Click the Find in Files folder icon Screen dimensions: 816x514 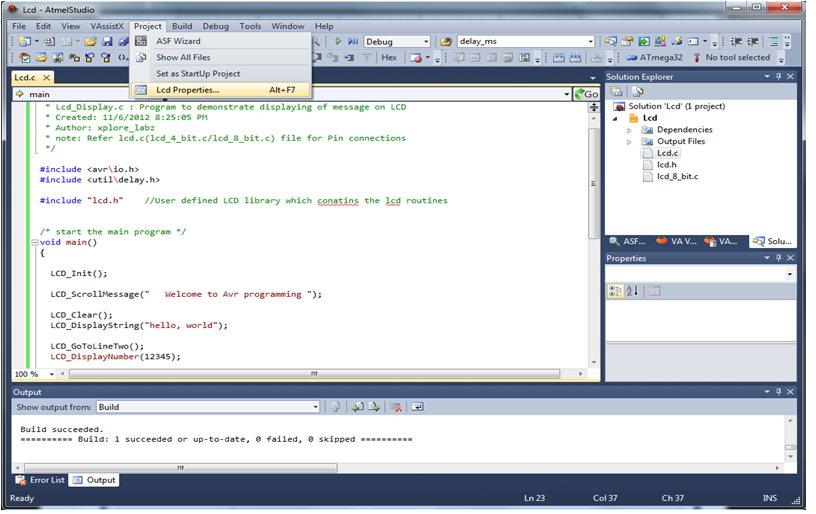point(445,42)
